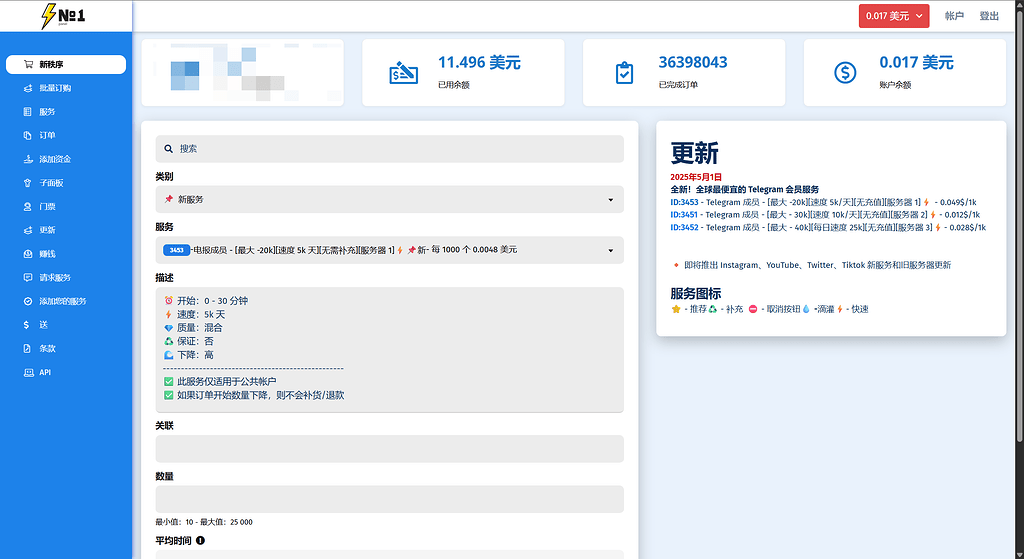1024x559 pixels.
Task: Open the ID:3453 Telegram service link
Action: (x=684, y=202)
